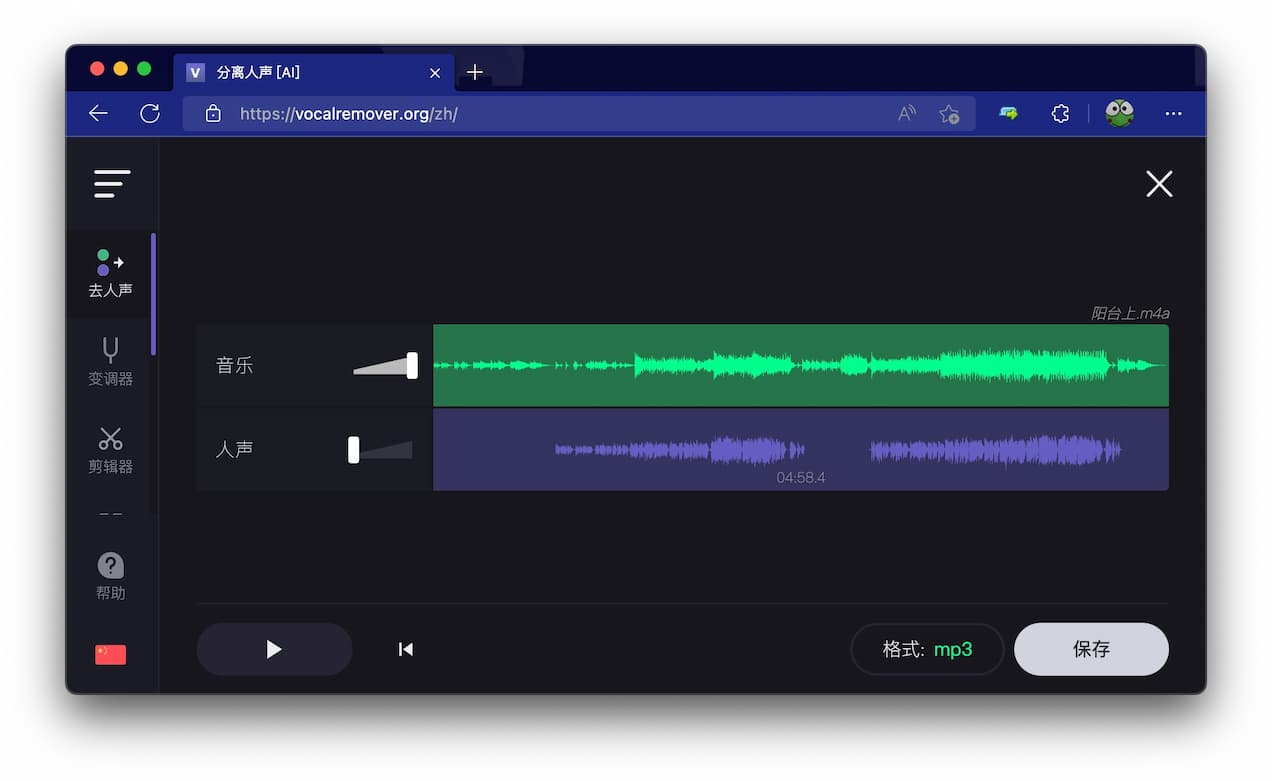This screenshot has height=781, width=1272.
Task: Select the vocal remover (去人声) tool
Action: 110,273
